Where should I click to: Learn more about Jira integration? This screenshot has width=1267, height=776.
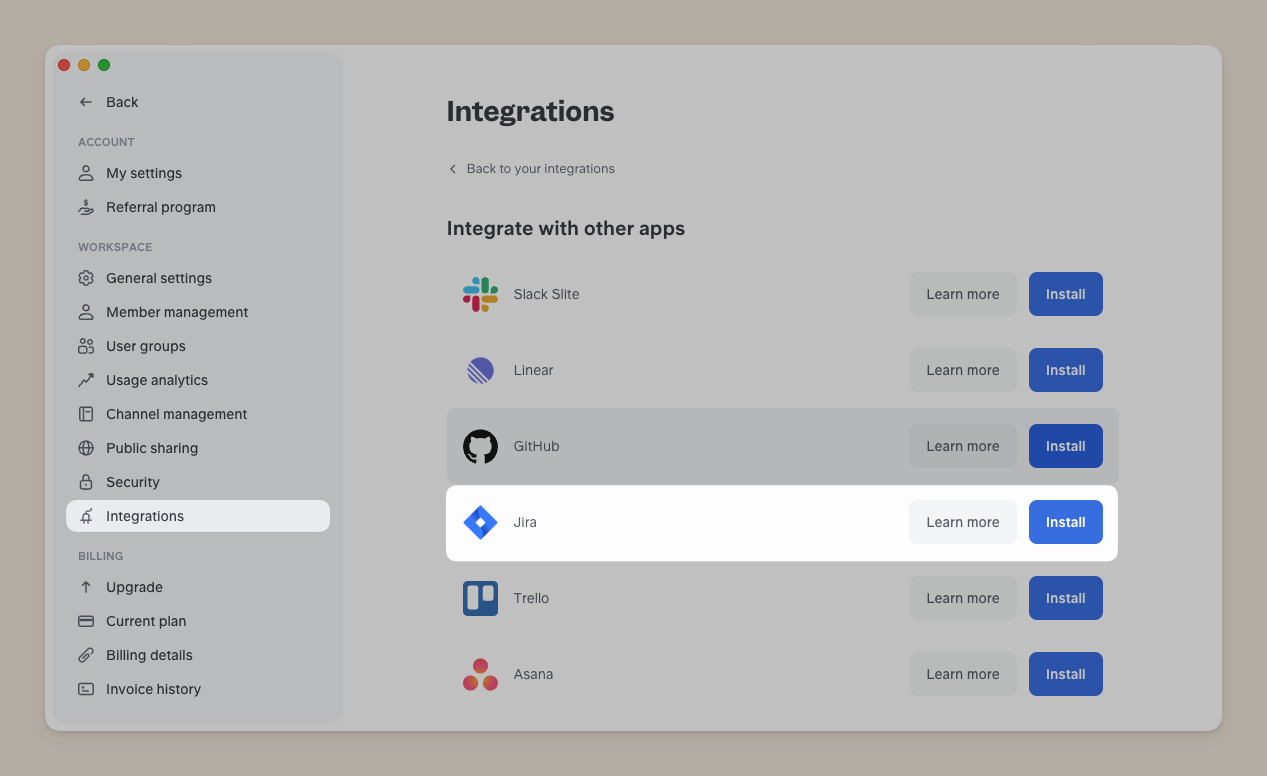point(962,522)
